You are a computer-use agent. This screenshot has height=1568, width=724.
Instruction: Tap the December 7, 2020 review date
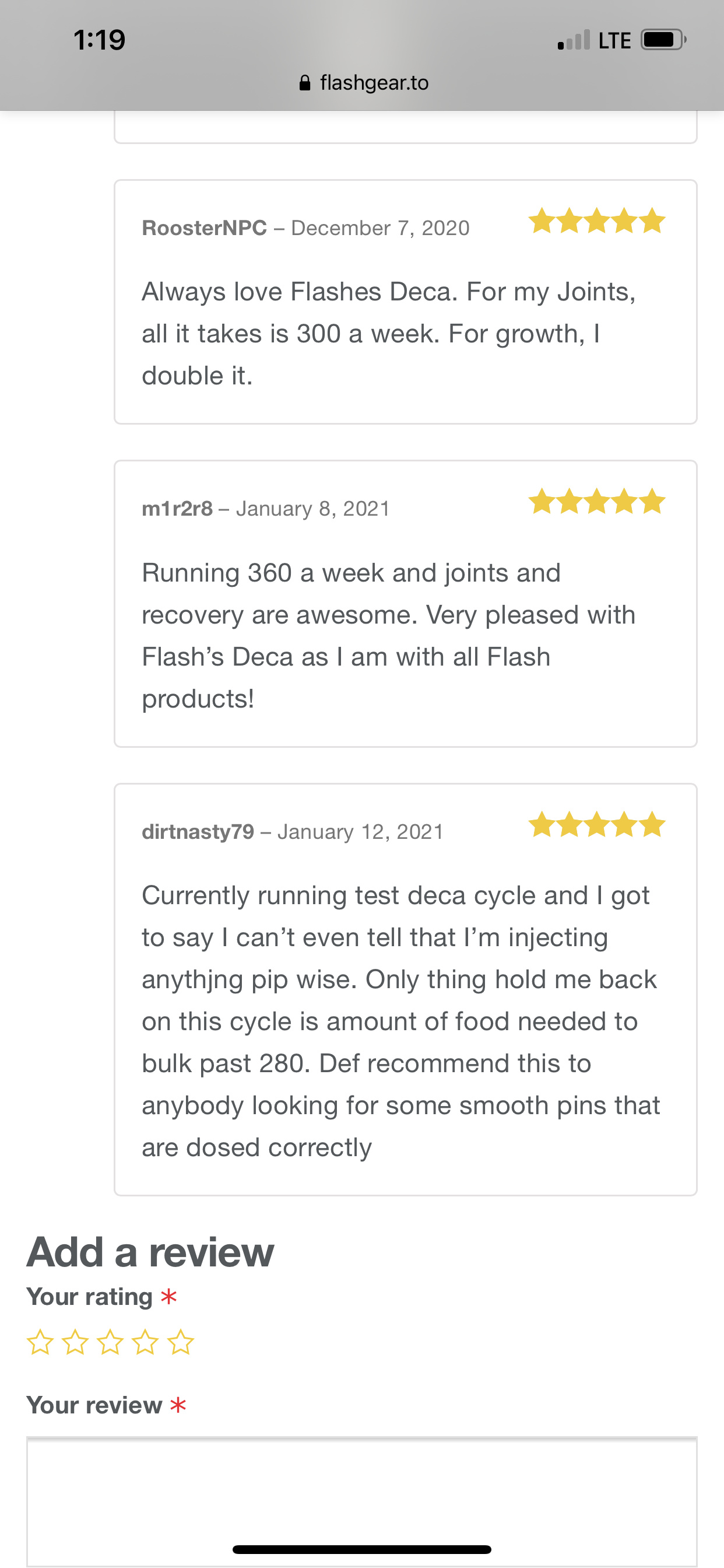click(x=380, y=228)
